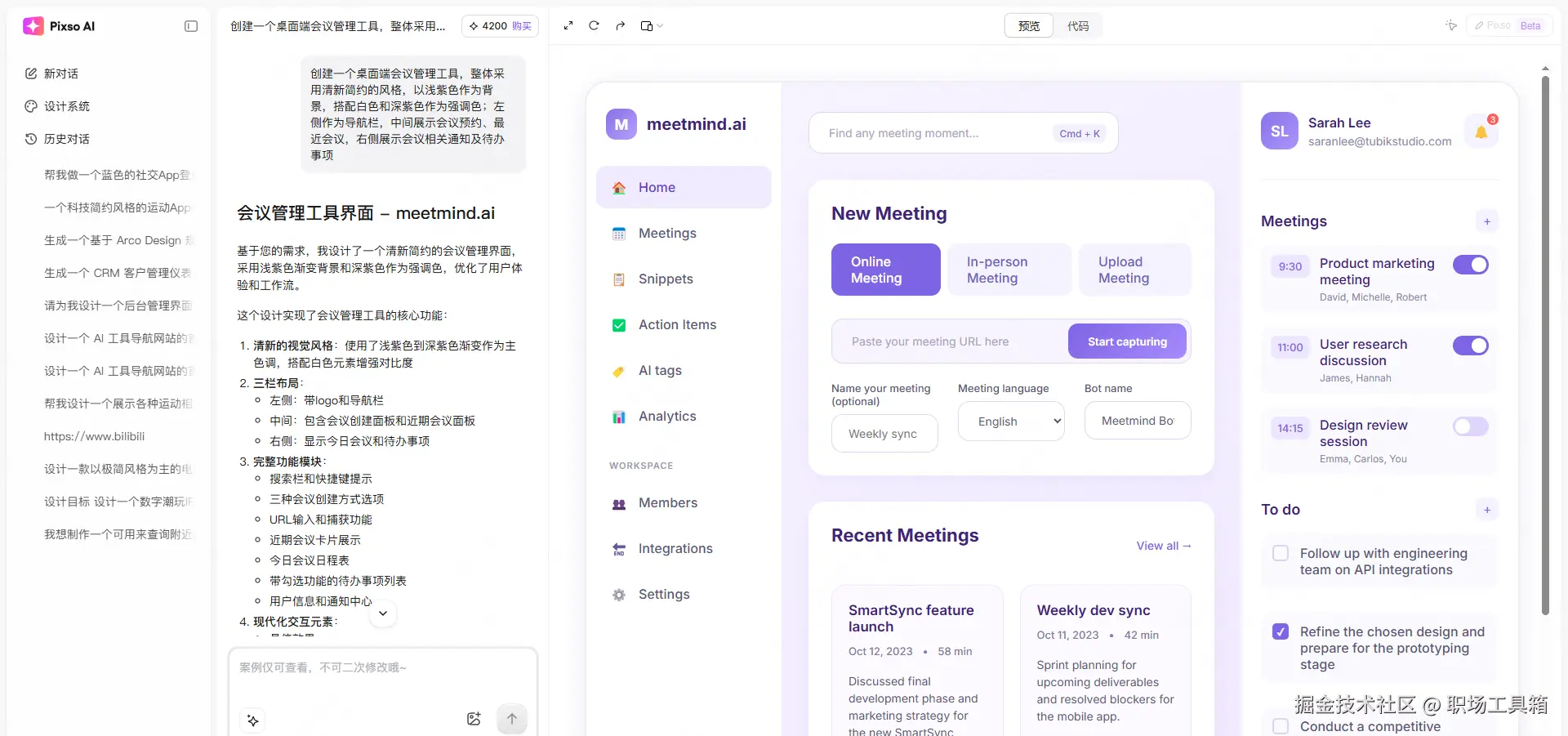
Task: Click the AI sparkle icon in chat input
Action: [x=253, y=720]
